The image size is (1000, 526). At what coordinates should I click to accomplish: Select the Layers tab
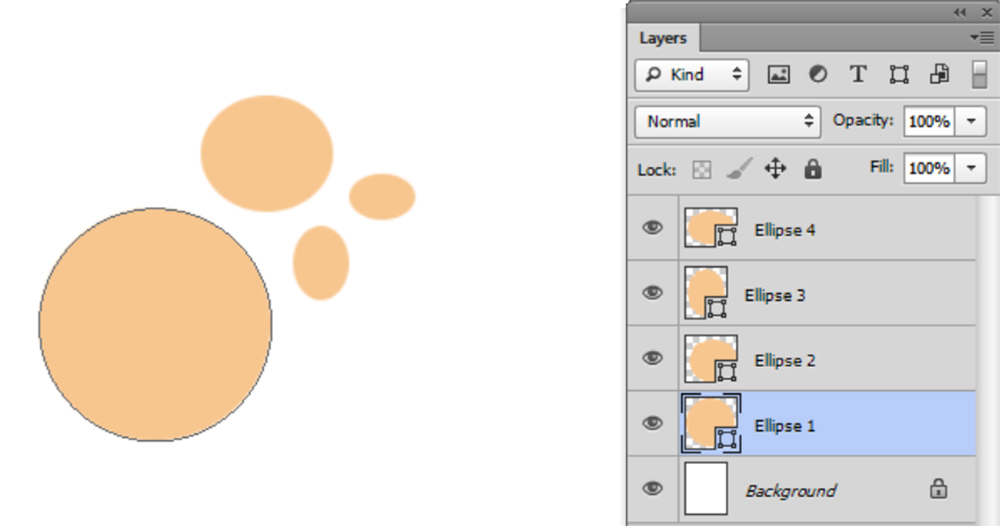(x=663, y=38)
